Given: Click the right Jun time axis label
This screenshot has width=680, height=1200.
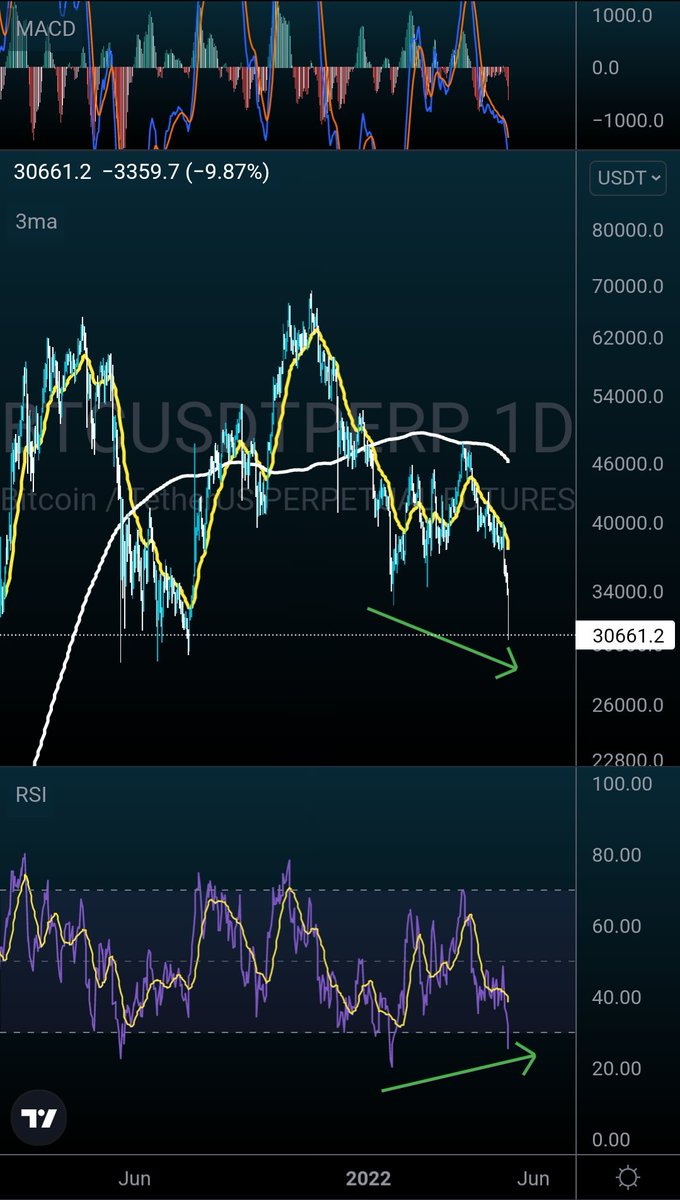Looking at the screenshot, I should coord(533,1177).
